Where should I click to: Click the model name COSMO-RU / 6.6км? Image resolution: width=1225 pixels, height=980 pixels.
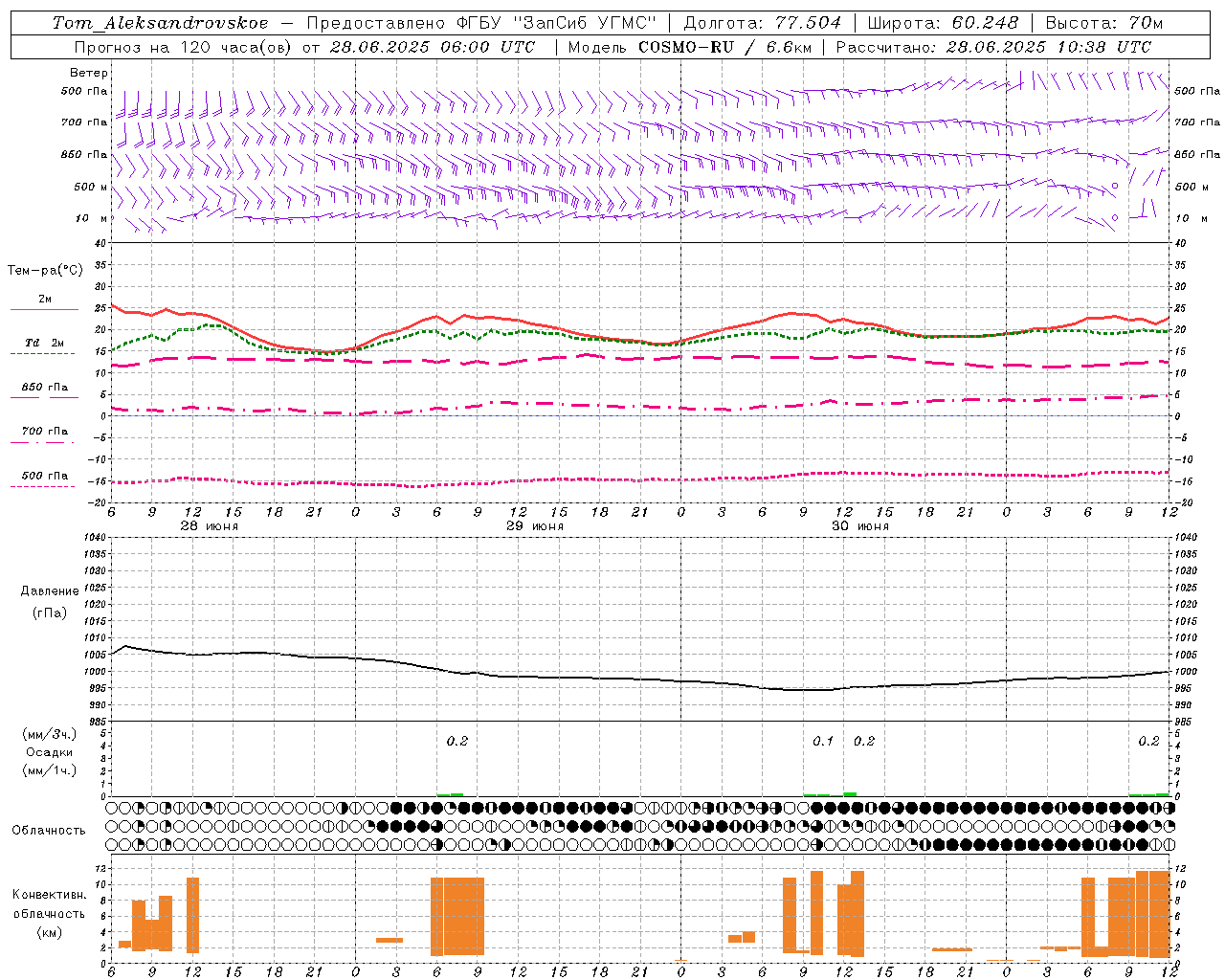(x=725, y=47)
